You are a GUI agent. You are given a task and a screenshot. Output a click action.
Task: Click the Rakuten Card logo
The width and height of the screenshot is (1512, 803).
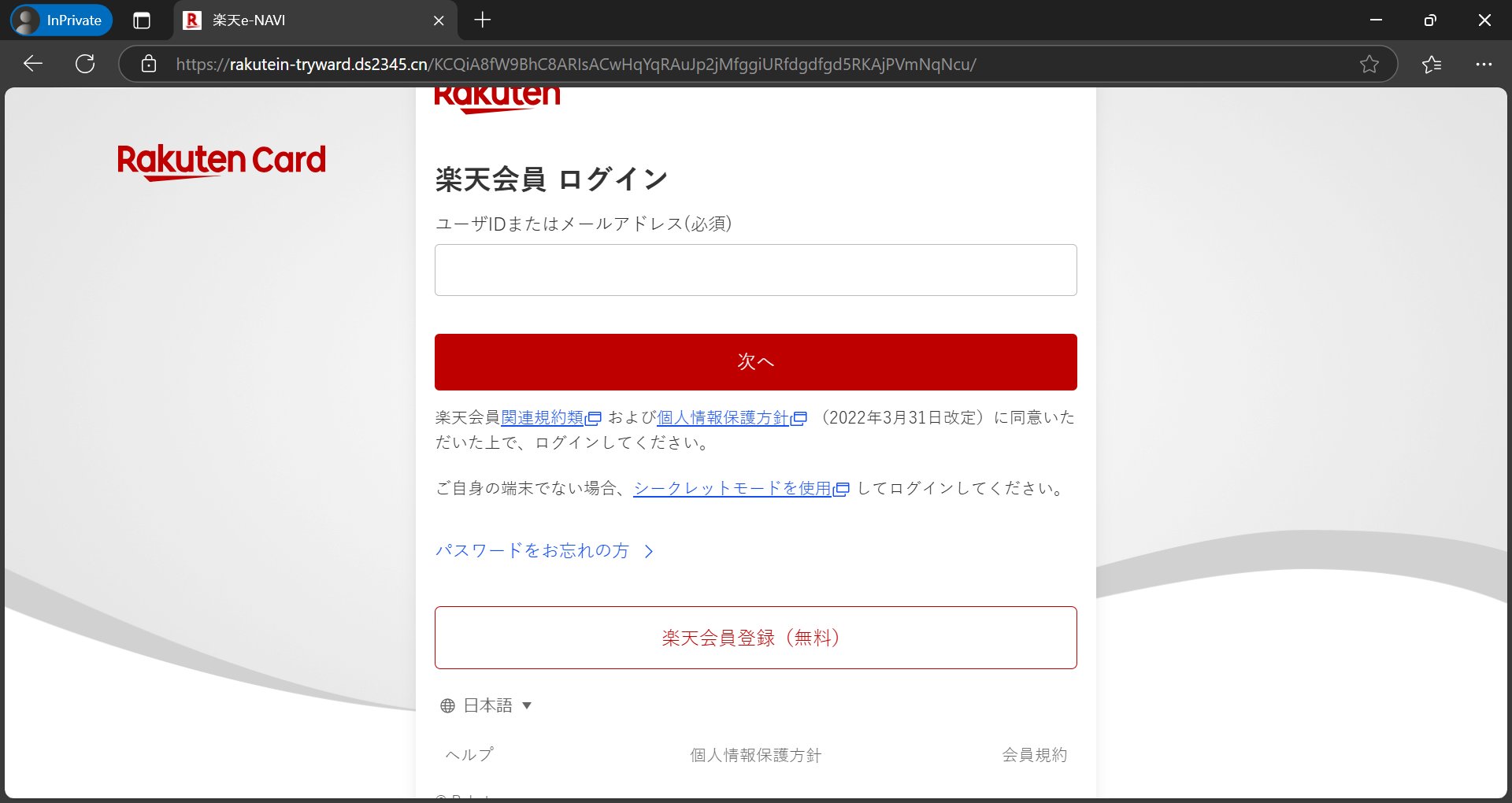pyautogui.click(x=221, y=162)
